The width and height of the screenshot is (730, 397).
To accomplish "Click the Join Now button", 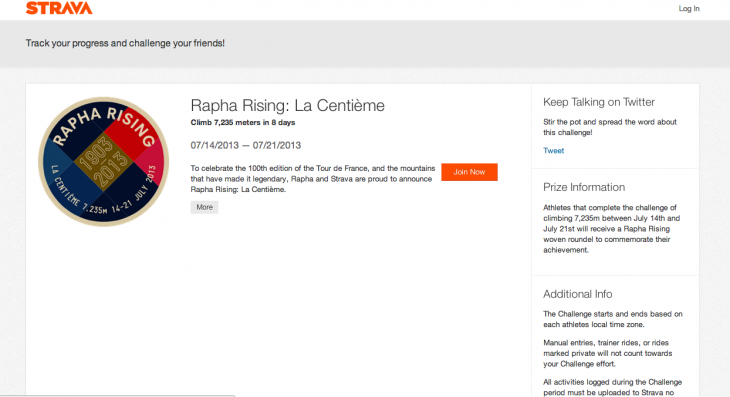I will point(469,172).
